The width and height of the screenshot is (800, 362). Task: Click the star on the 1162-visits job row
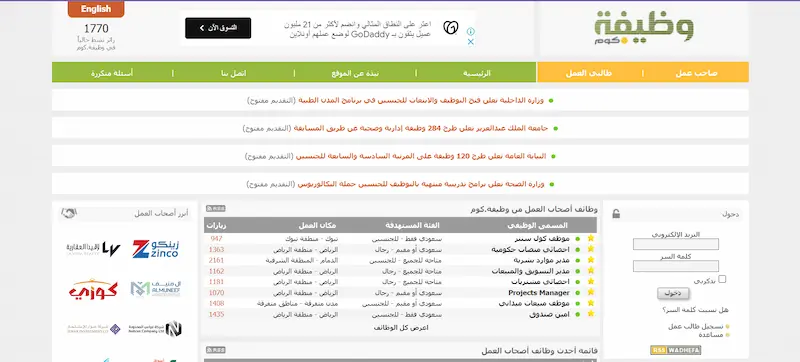pos(591,271)
